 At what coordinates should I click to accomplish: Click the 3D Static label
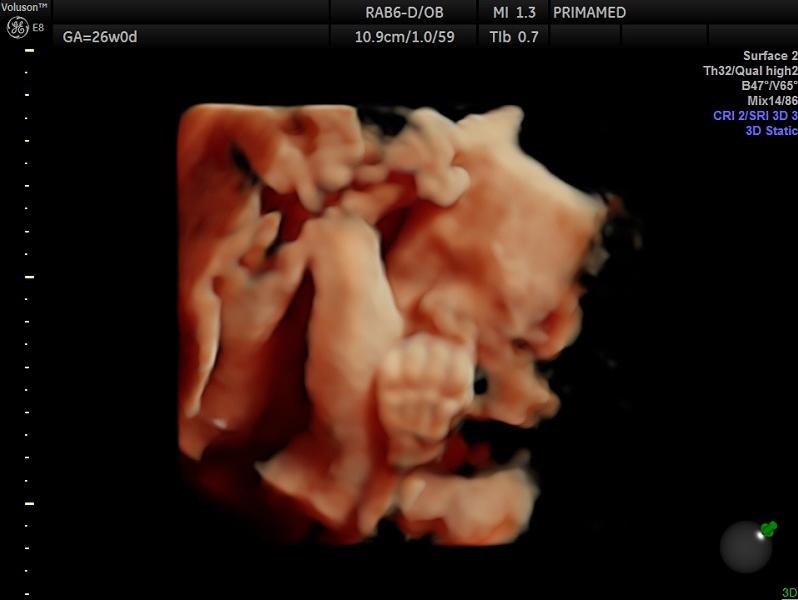click(772, 131)
